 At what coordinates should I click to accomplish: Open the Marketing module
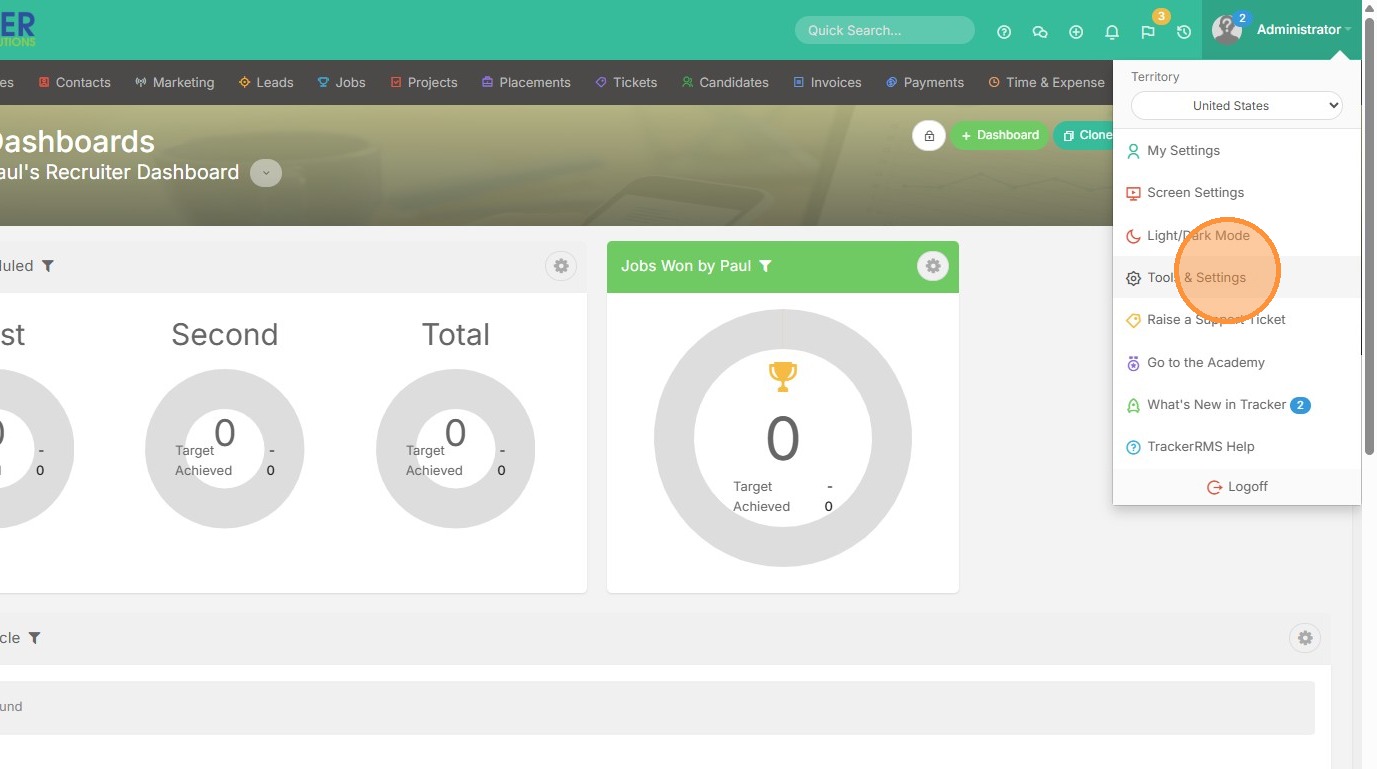coord(175,82)
